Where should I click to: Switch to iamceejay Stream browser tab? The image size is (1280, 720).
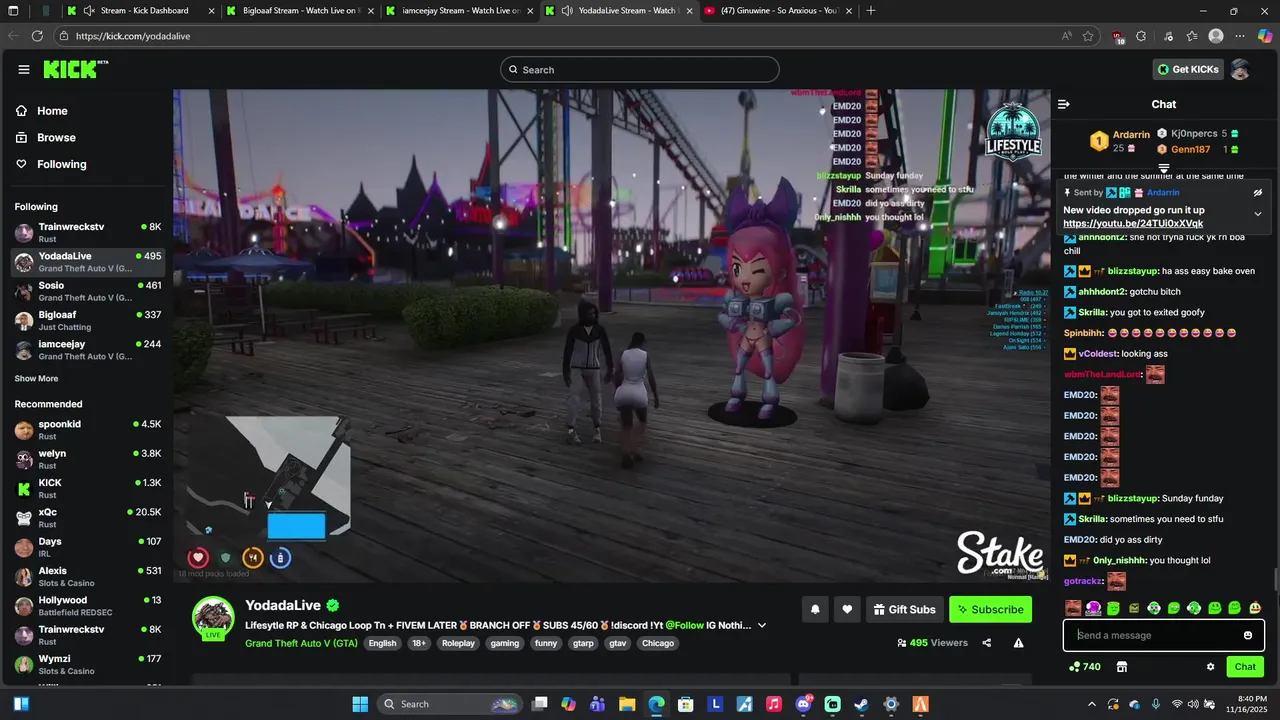(x=459, y=11)
